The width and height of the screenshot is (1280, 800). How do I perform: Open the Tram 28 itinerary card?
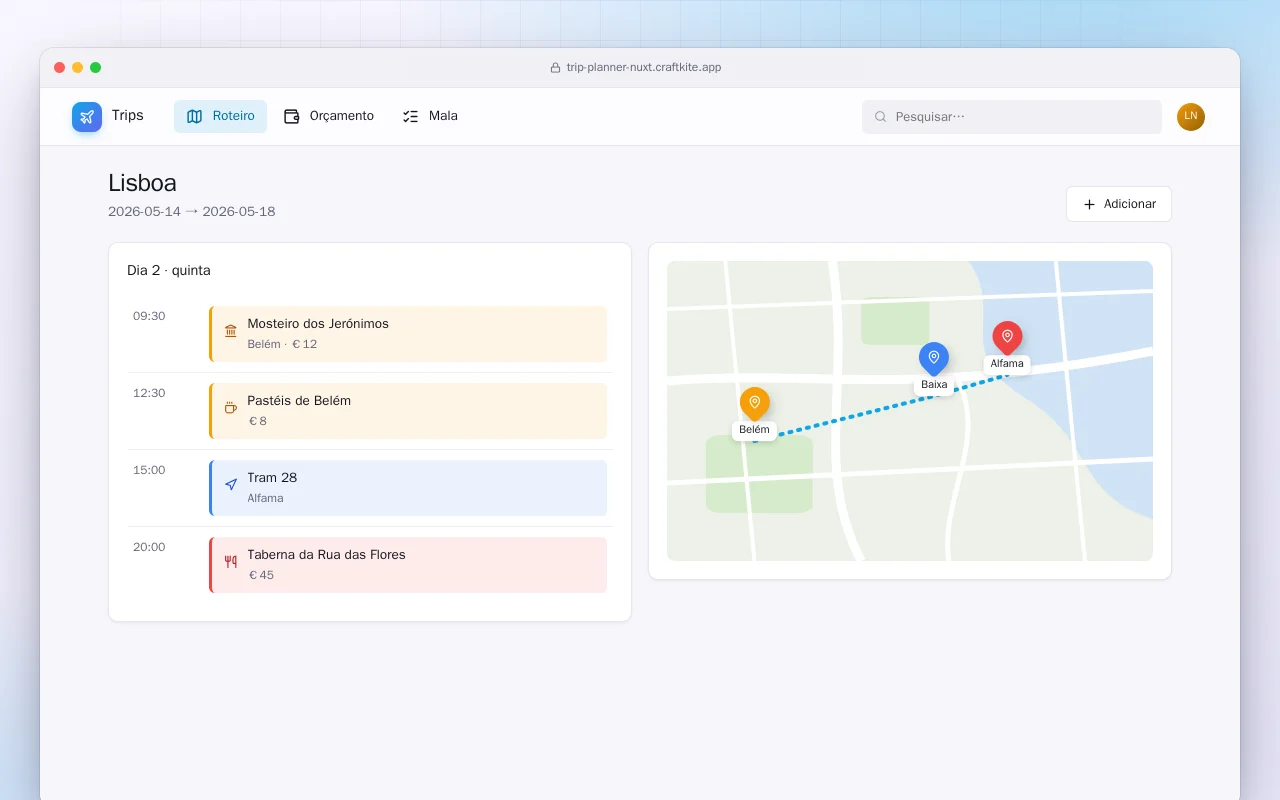408,488
